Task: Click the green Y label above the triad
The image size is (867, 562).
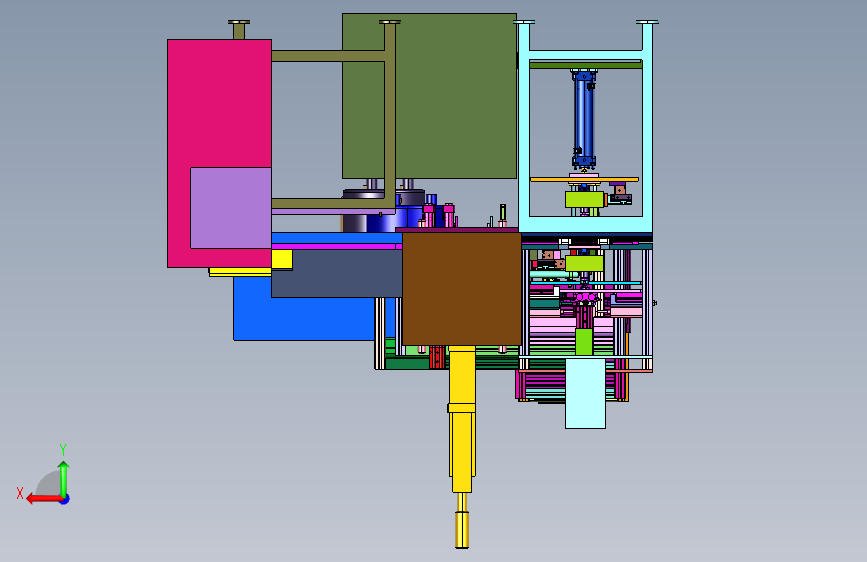Action: point(63,449)
